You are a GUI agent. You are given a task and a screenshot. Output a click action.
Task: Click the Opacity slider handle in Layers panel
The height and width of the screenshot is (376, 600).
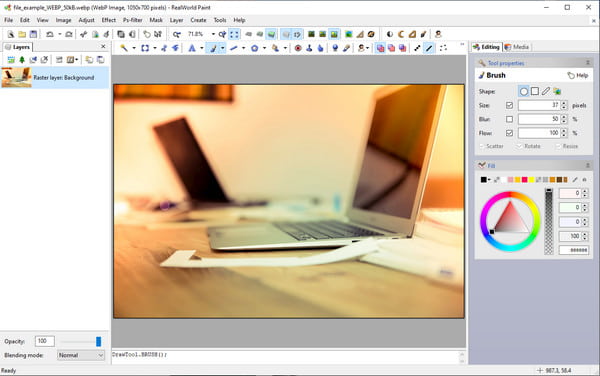98,341
